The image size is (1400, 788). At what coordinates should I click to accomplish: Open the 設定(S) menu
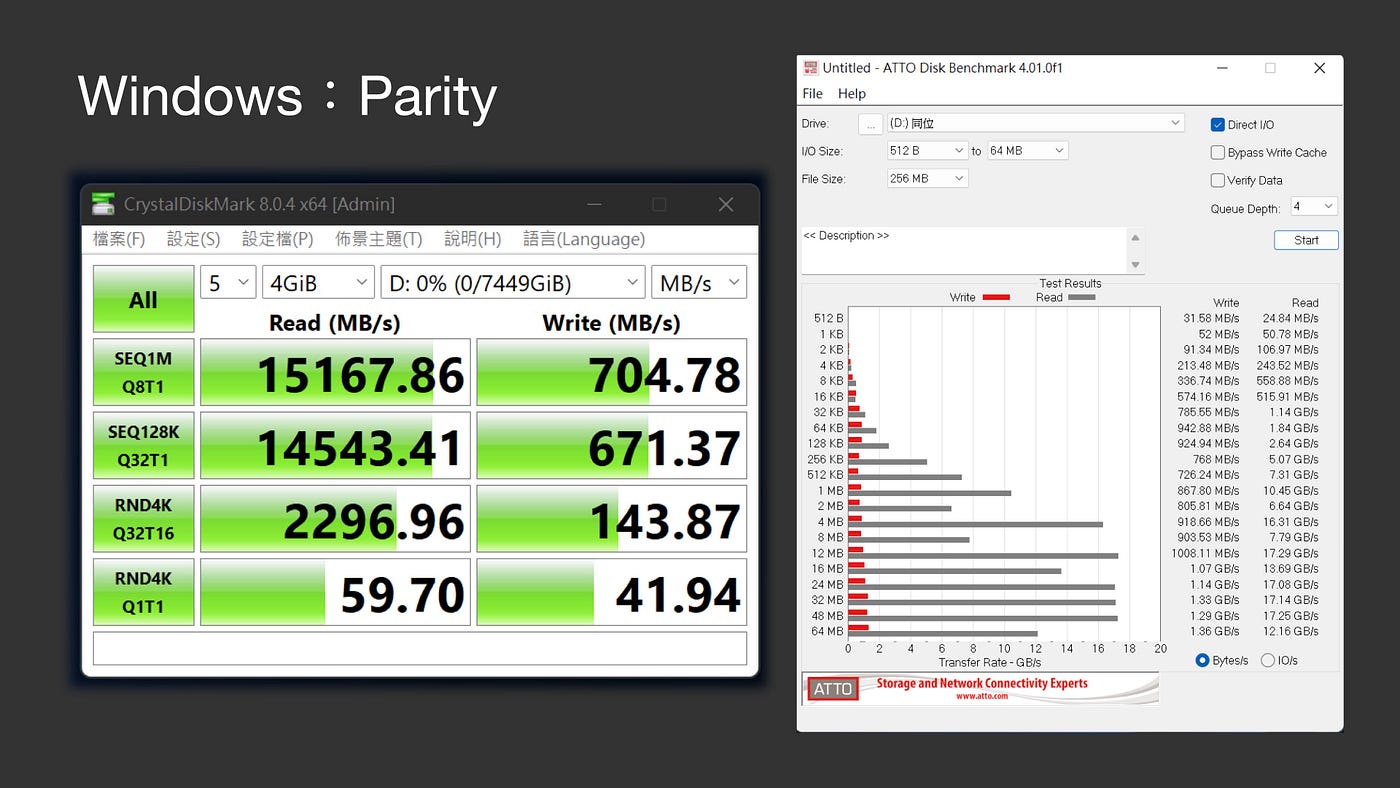click(193, 239)
